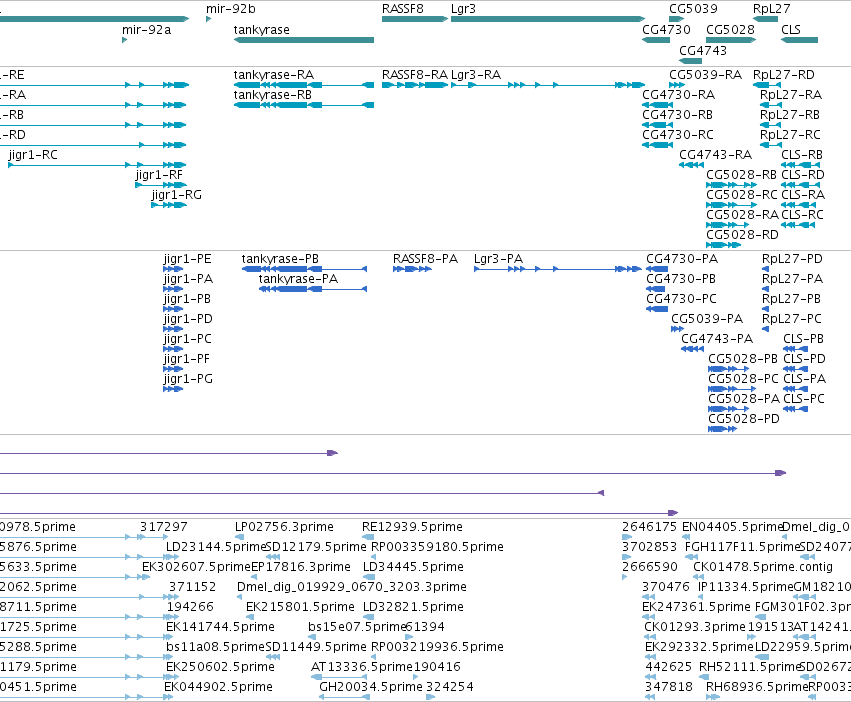Image resolution: width=851 pixels, height=702 pixels.
Task: Select the jigr1-RF transcript label
Action: [x=159, y=175]
